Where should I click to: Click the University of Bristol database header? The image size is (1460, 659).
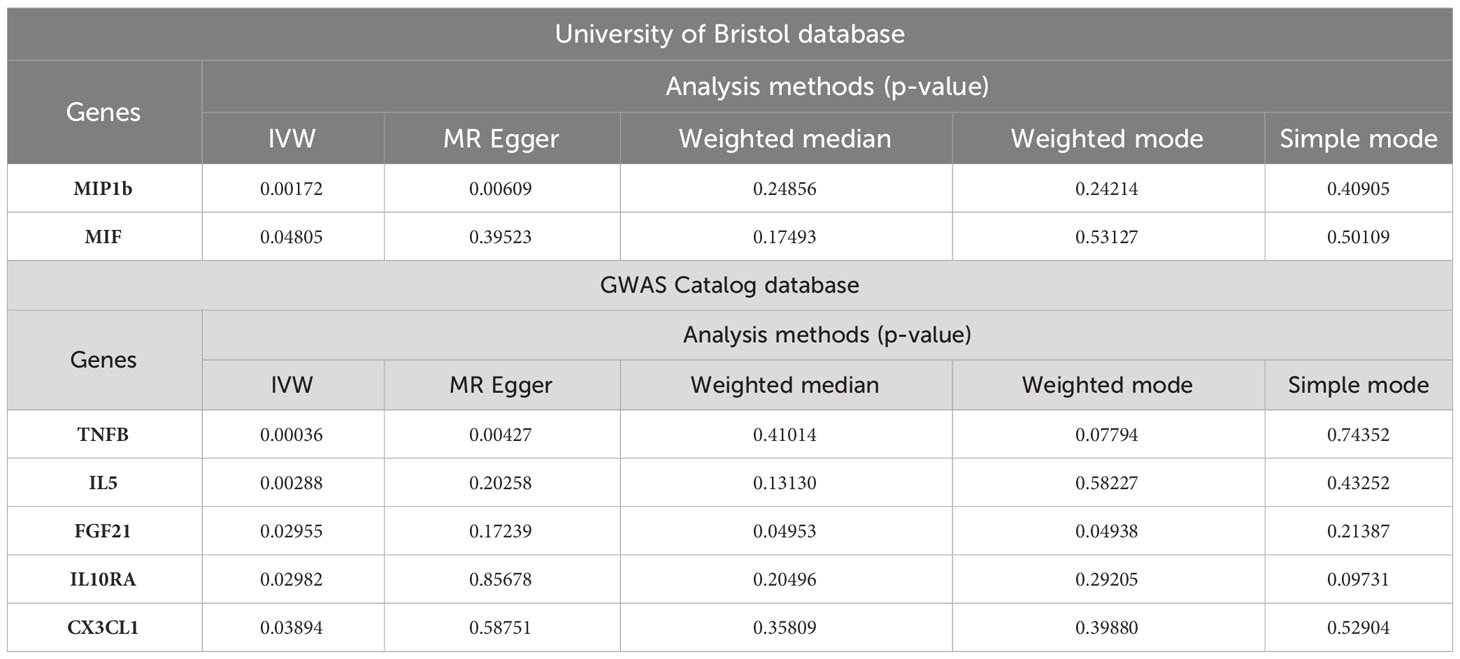[729, 34]
